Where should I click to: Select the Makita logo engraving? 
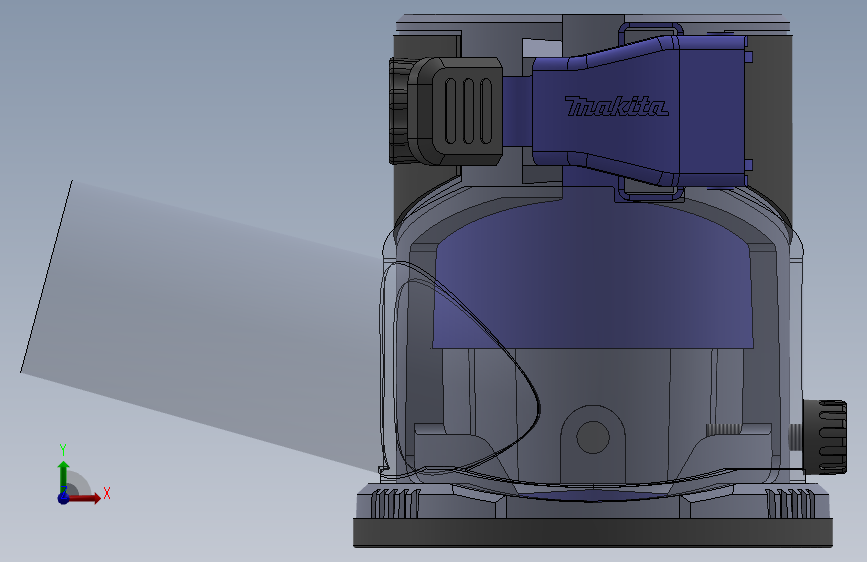[x=617, y=106]
